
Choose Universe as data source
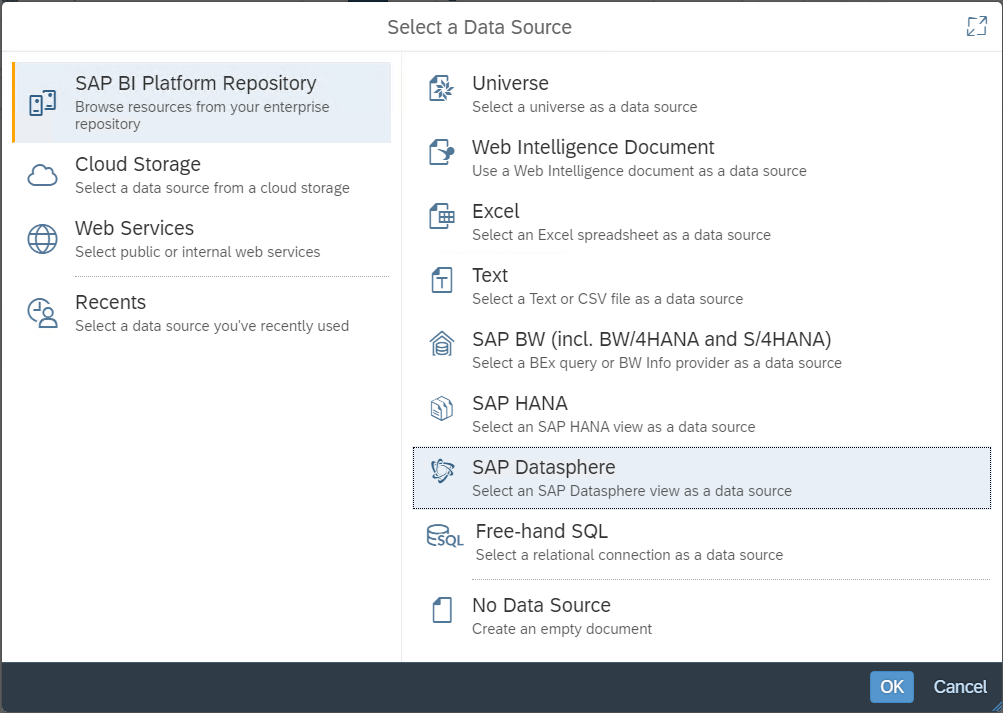[x=702, y=94]
